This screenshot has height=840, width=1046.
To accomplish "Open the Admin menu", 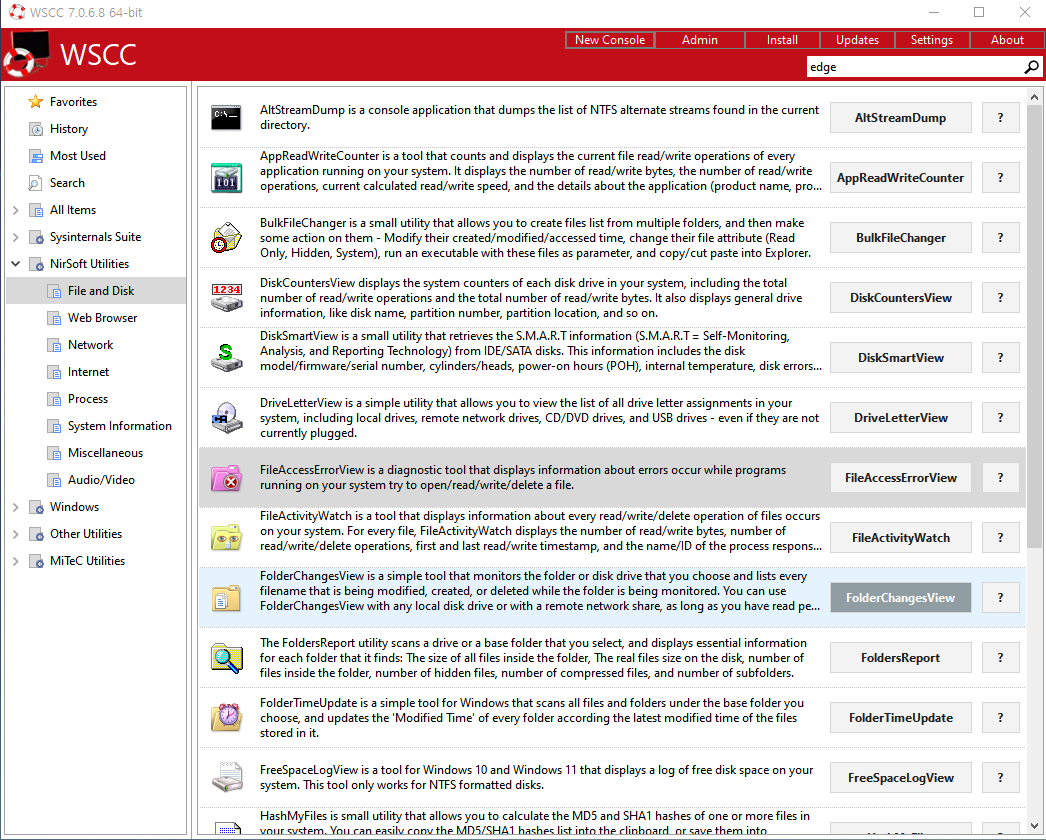I will tap(700, 40).
